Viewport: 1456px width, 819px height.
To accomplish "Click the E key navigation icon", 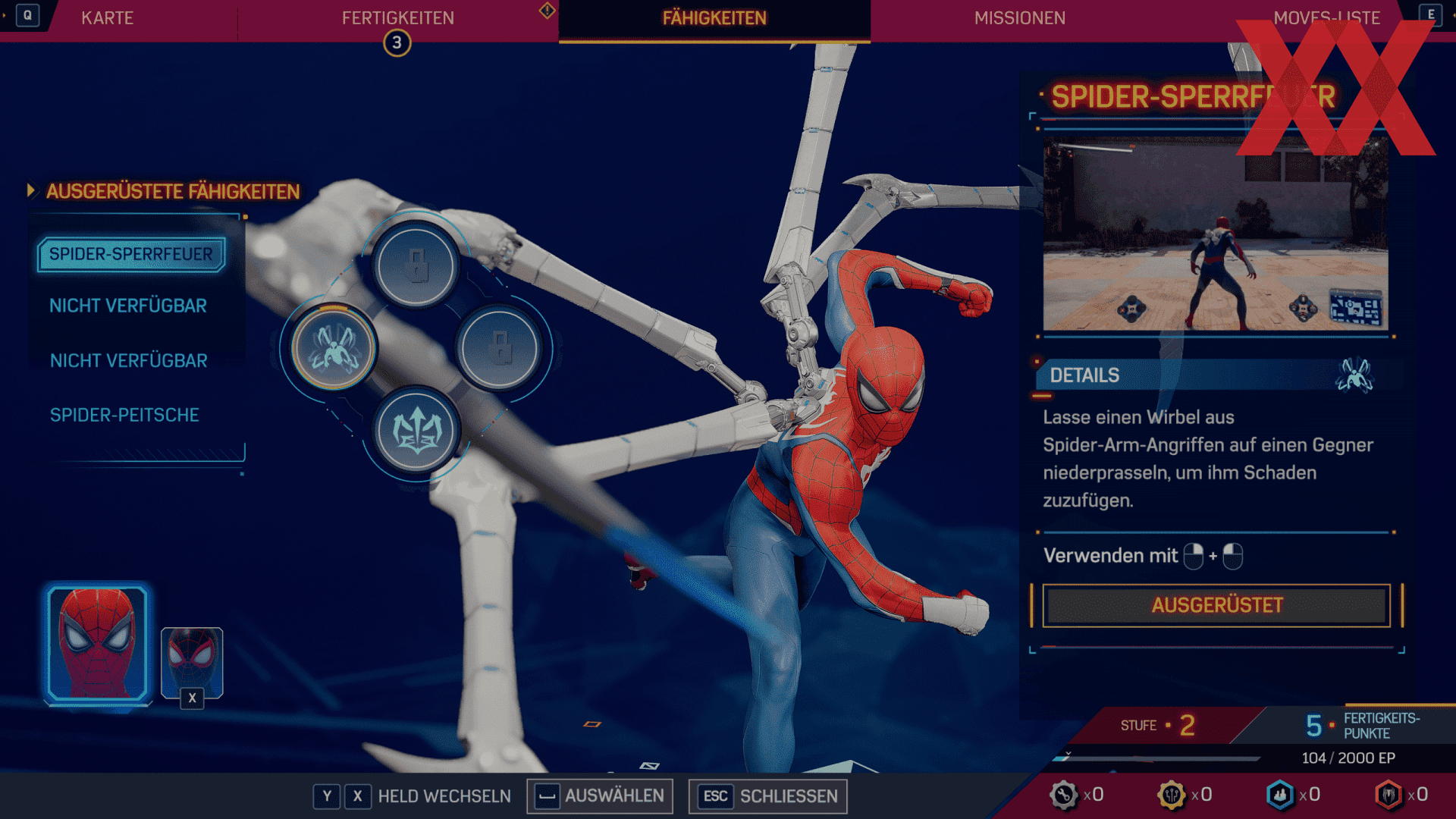I will (x=1430, y=14).
